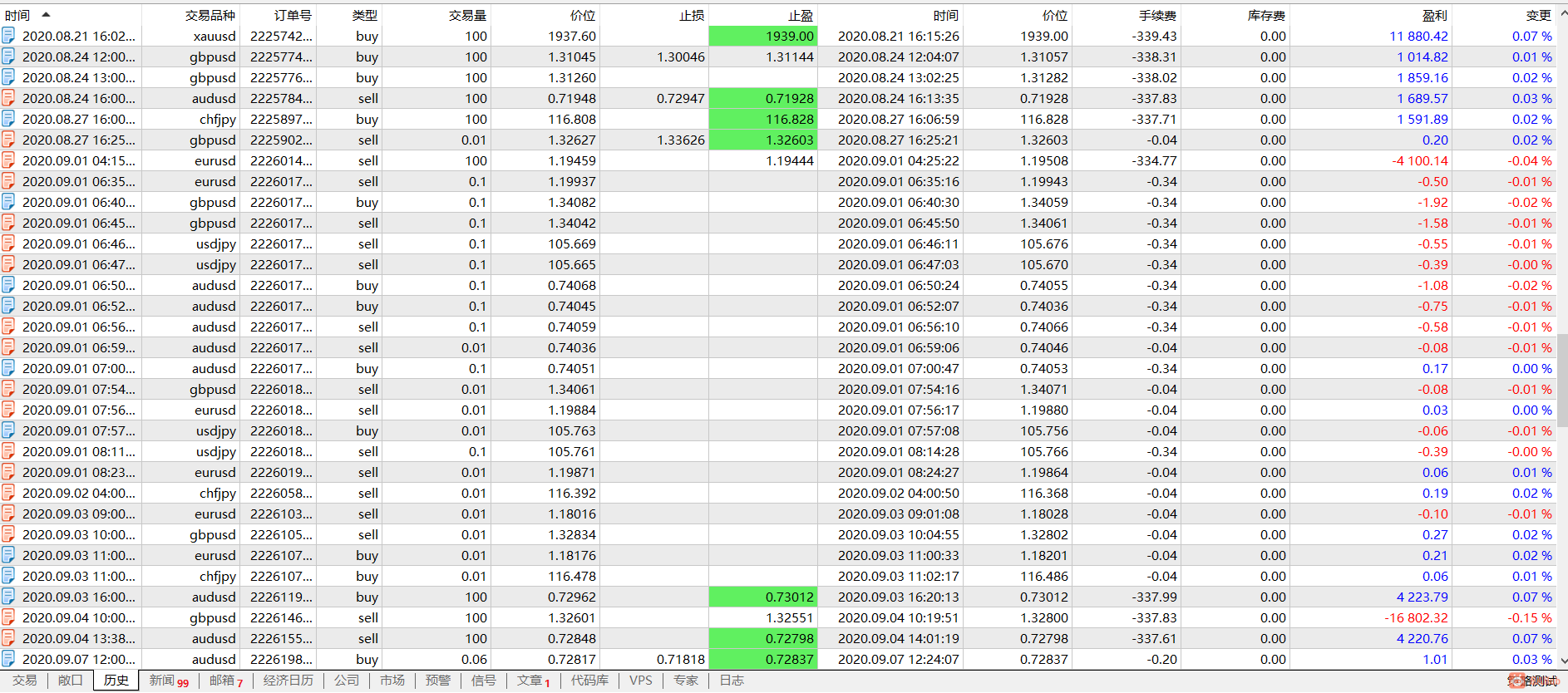Click the scrollbar down arrow of the history table

click(1562, 661)
